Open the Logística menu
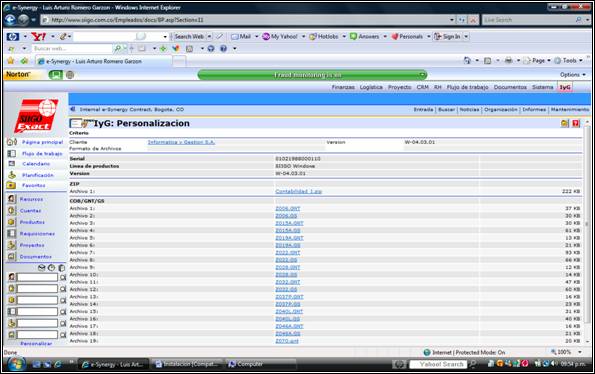The height and width of the screenshot is (374, 595). [371, 87]
